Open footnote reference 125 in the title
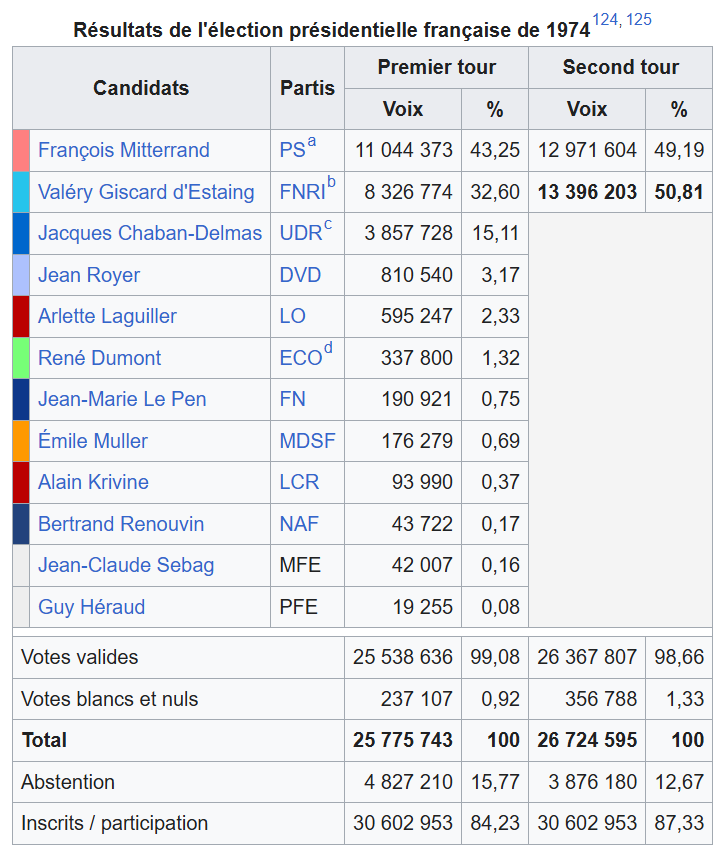Screen dimensions: 720x849 click(x=639, y=20)
